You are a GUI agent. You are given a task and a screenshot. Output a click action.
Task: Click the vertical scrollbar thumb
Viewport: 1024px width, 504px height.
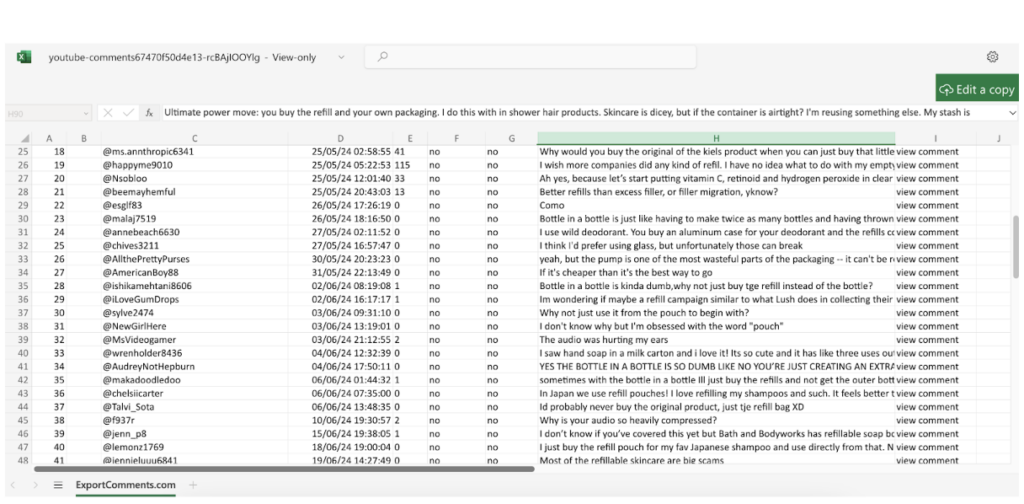[1016, 247]
